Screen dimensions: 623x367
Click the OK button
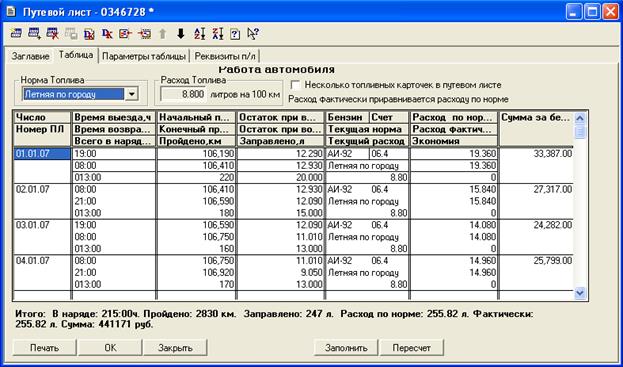coord(110,348)
